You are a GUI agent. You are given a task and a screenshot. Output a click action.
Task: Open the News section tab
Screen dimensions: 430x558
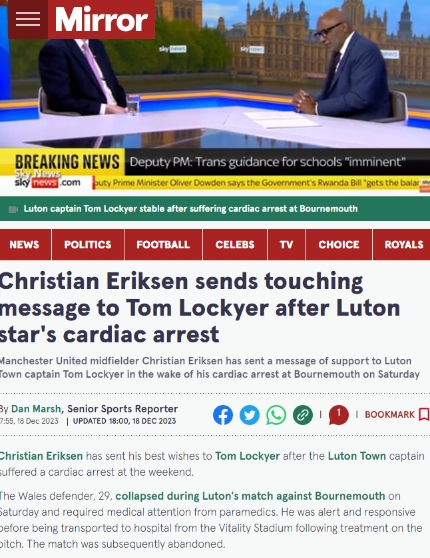point(25,245)
